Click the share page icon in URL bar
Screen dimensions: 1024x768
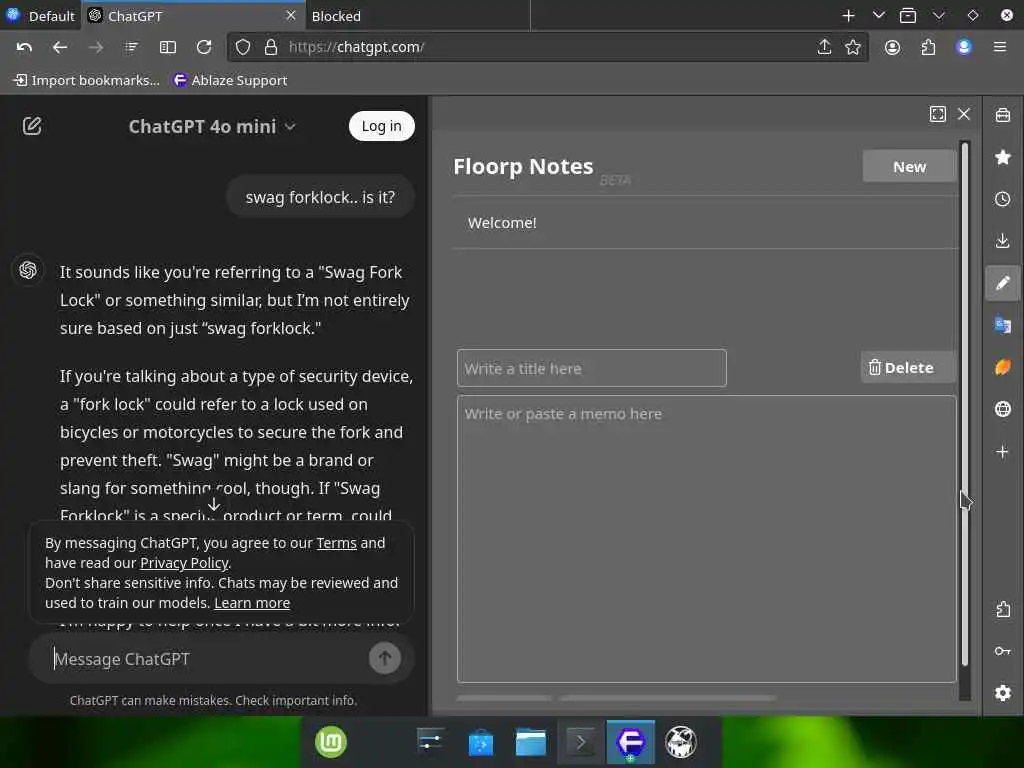tap(824, 47)
